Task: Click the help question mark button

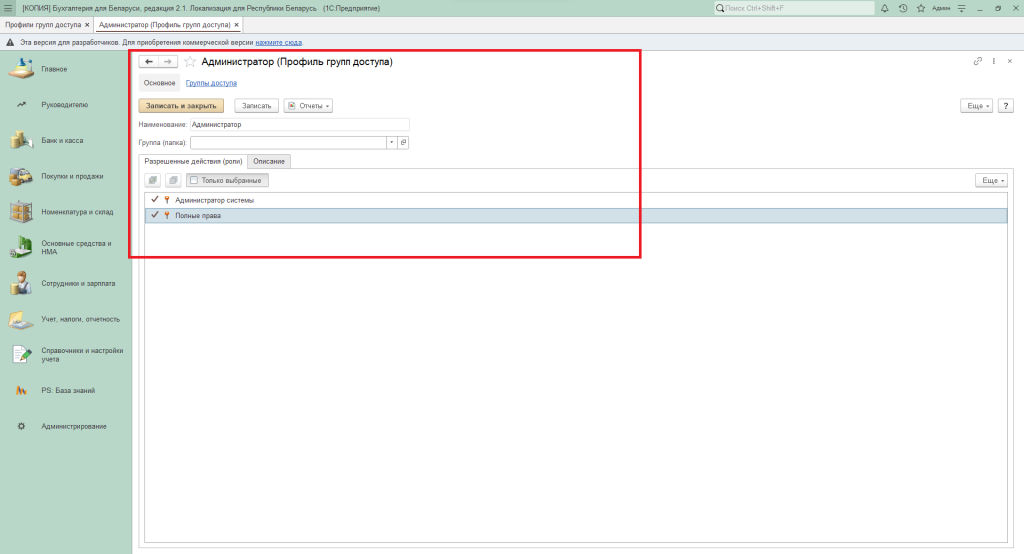Action: coord(1006,105)
